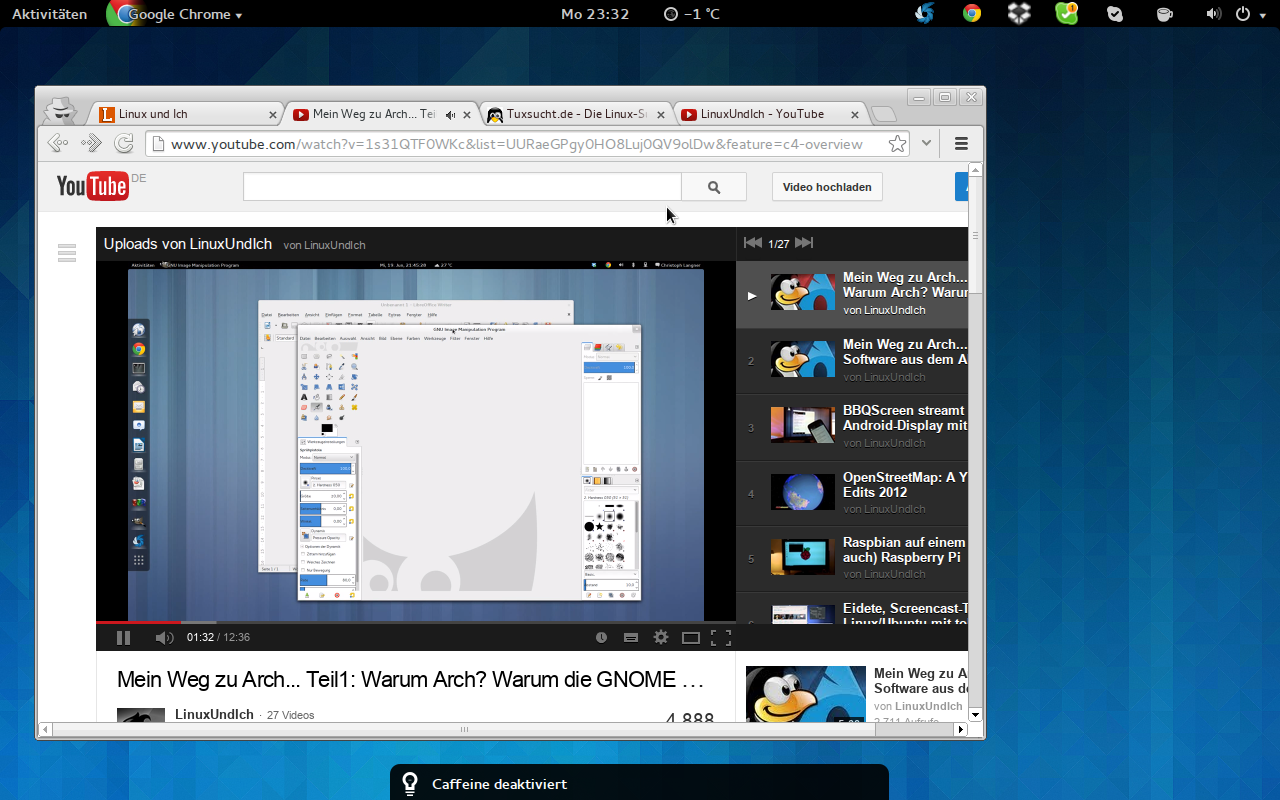Open OpenStreetMap: A Year of Edits item
The image size is (1280, 800).
point(852,492)
